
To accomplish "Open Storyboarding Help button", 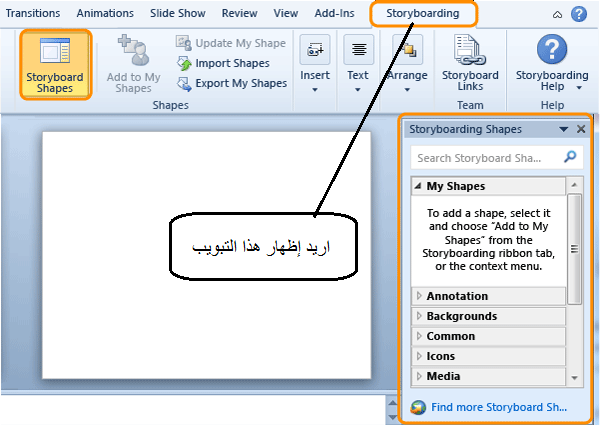I will 552,64.
